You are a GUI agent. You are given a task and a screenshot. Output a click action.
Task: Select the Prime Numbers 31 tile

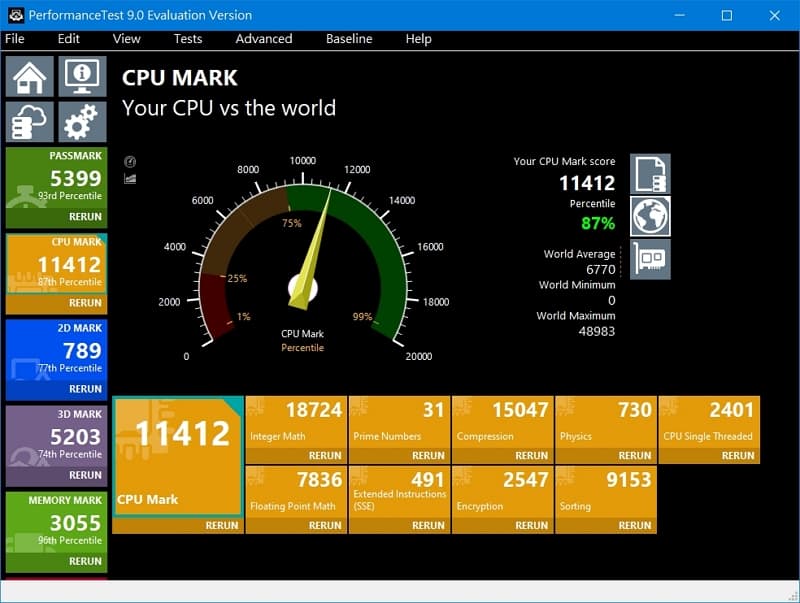click(x=399, y=422)
